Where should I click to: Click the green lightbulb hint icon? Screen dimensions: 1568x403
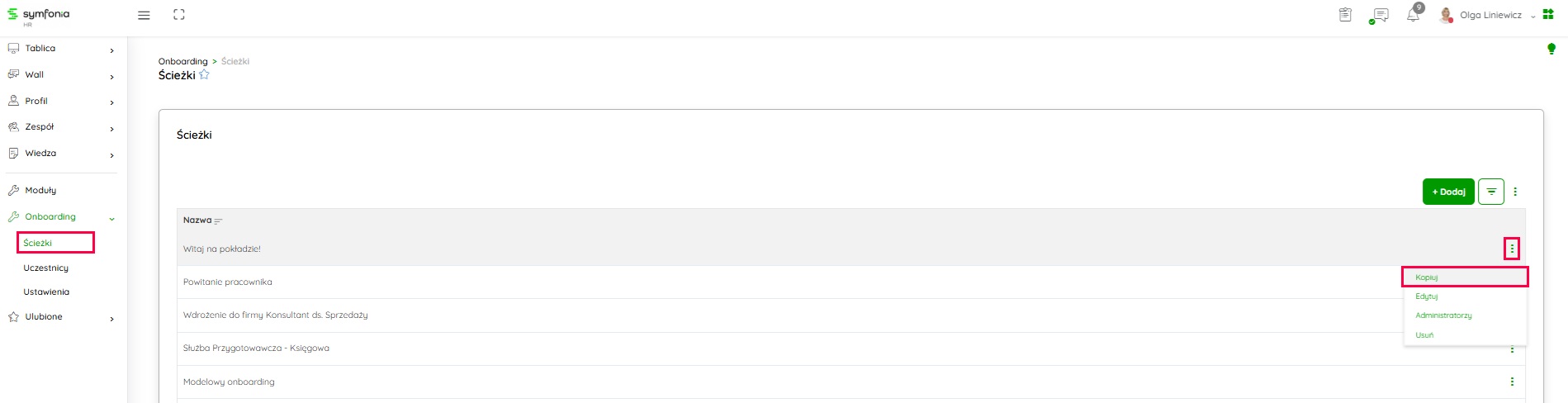(x=1551, y=50)
